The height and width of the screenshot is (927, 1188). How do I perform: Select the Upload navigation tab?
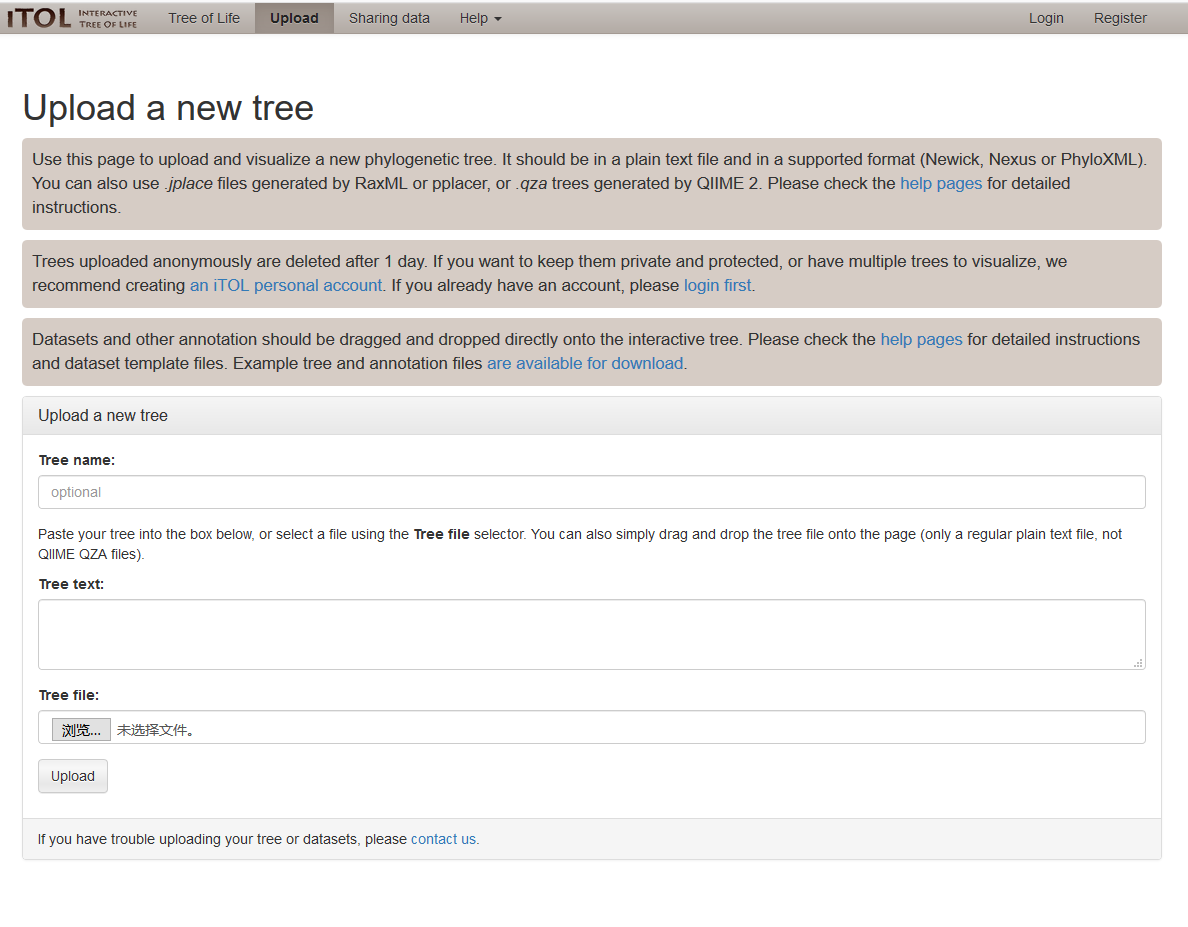pos(294,18)
